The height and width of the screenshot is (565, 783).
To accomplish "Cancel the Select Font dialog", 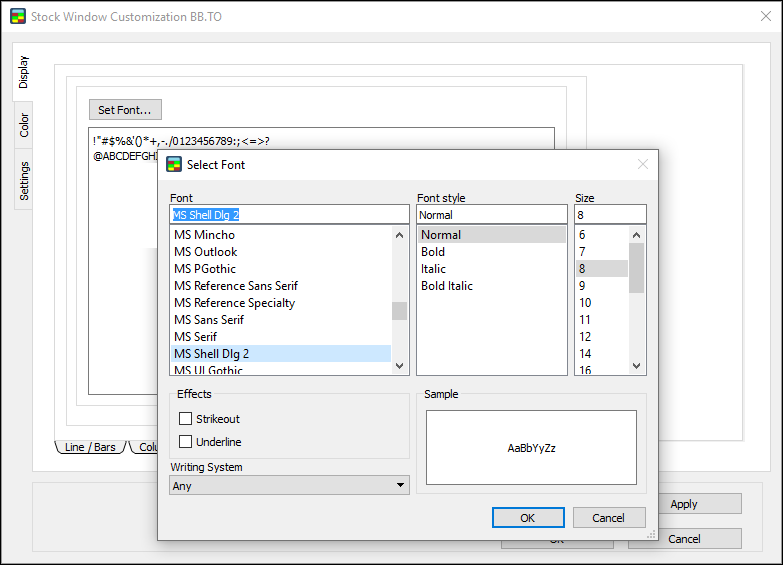I will tap(608, 517).
